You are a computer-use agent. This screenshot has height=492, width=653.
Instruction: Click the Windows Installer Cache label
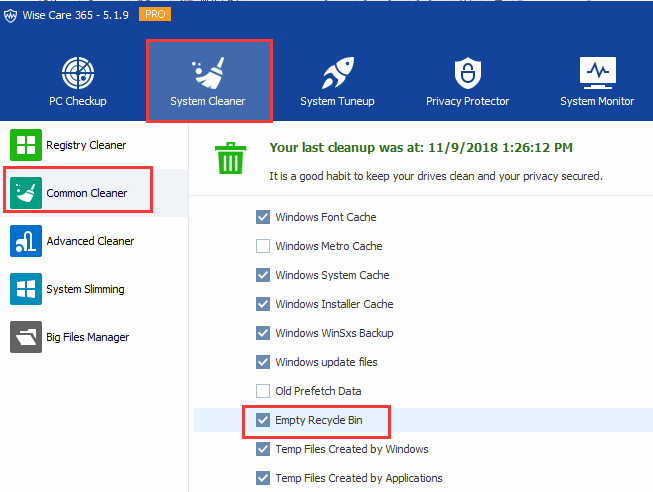pos(334,304)
